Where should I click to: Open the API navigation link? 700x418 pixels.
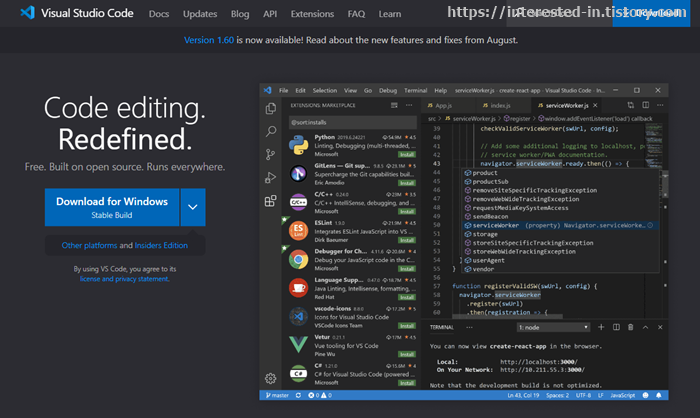[x=270, y=14]
